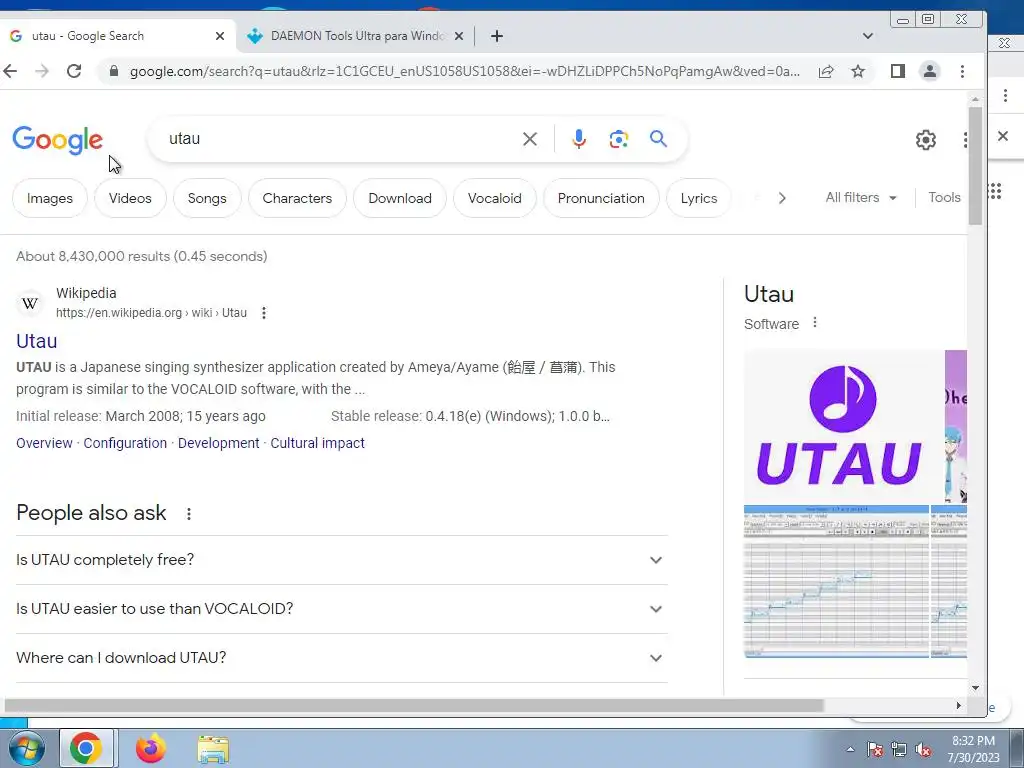Open three-dot menu next to People also ask

(x=189, y=514)
